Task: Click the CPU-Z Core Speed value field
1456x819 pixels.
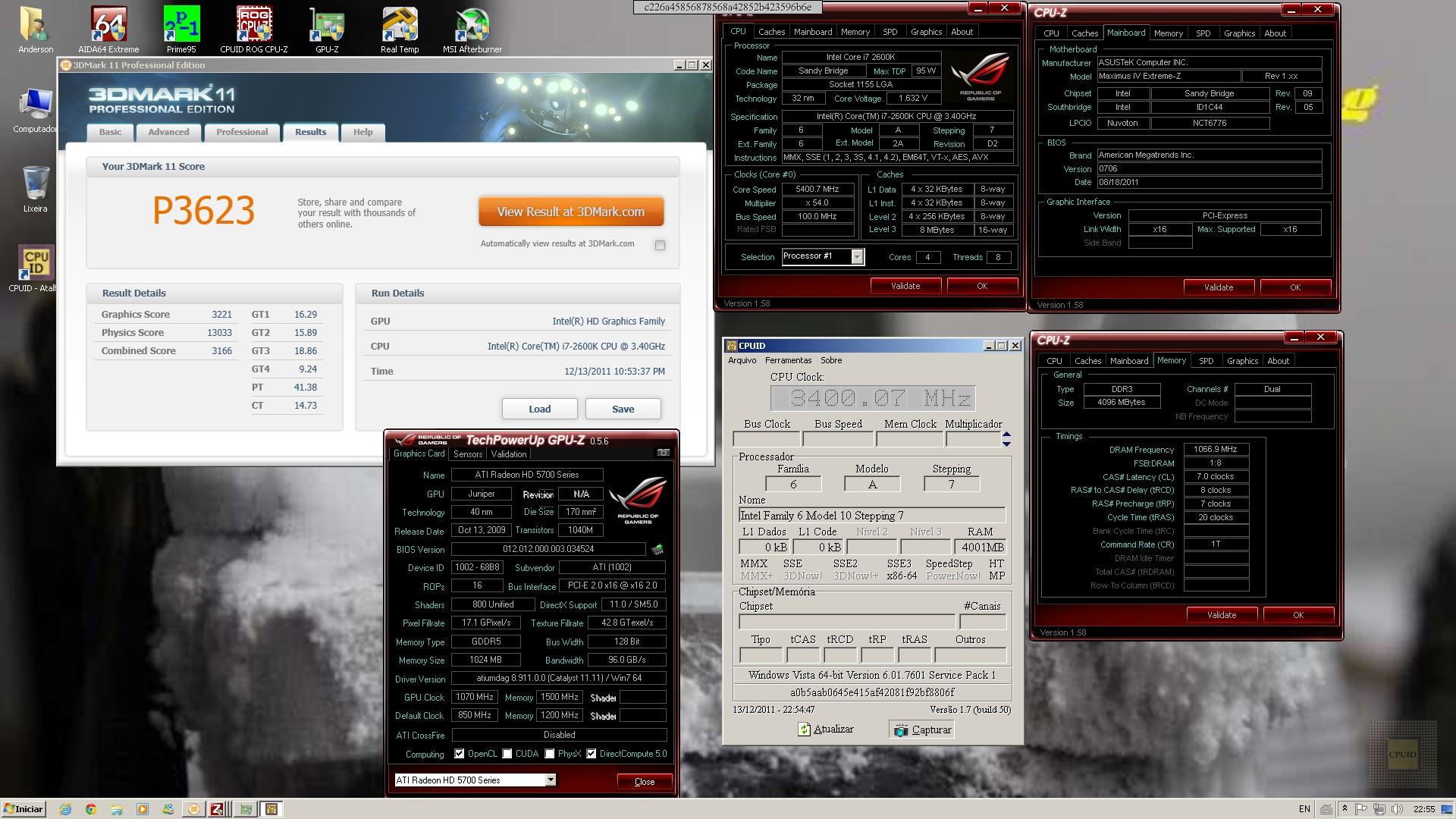Action: click(817, 190)
